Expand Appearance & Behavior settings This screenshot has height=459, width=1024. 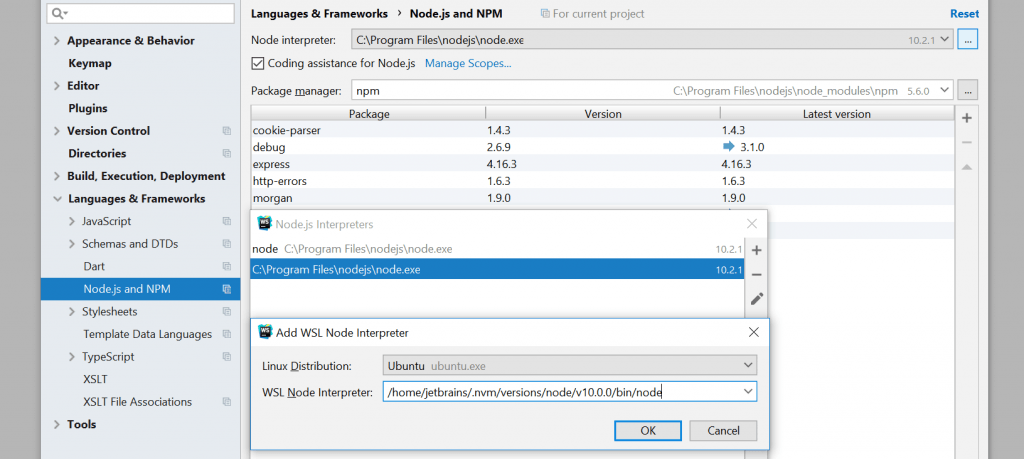[57, 40]
